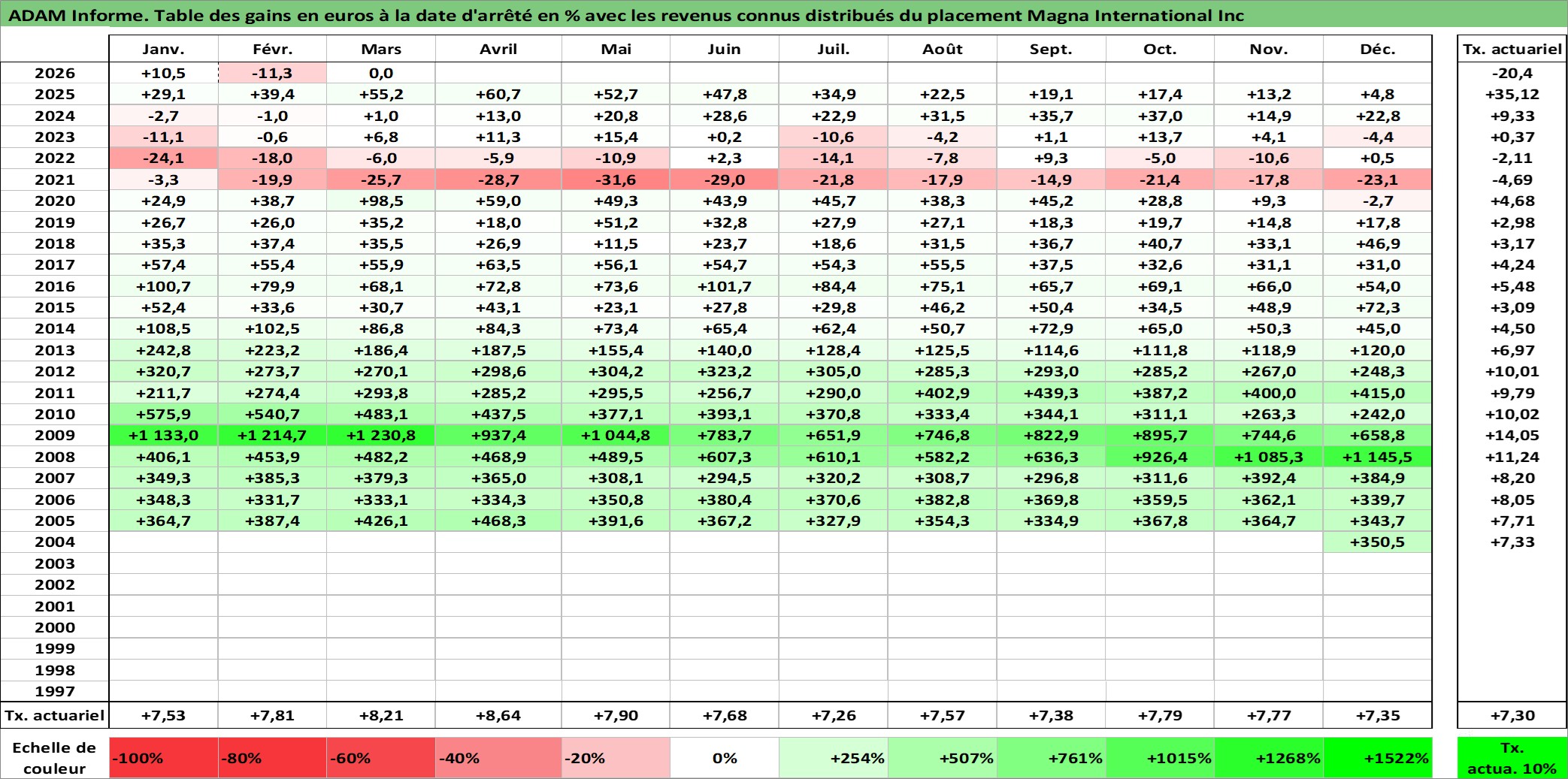The height and width of the screenshot is (779, 1568).
Task: Click the 'Mars' column header
Action: 381,49
